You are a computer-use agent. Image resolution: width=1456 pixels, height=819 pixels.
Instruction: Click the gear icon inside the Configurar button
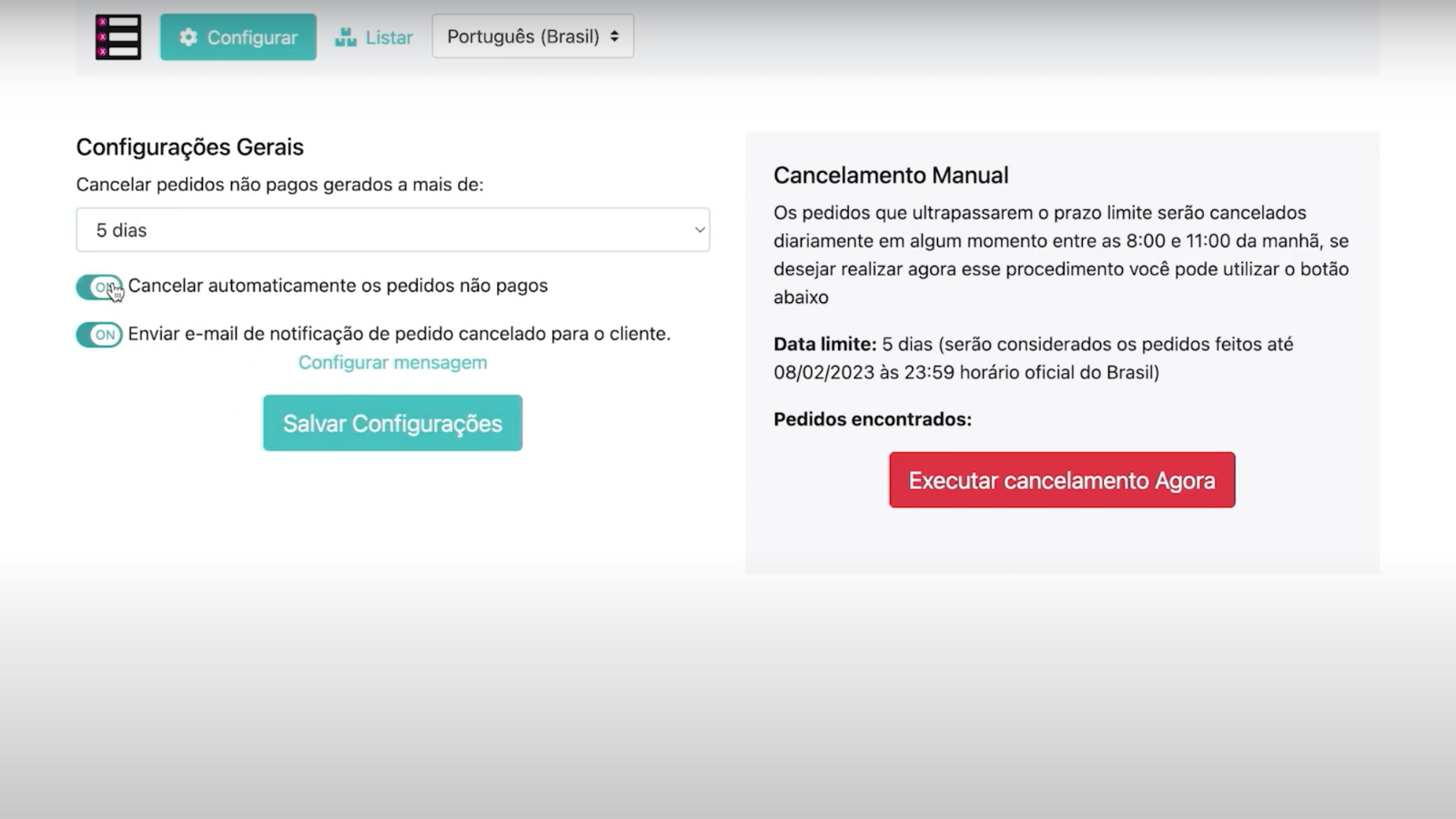click(x=189, y=37)
